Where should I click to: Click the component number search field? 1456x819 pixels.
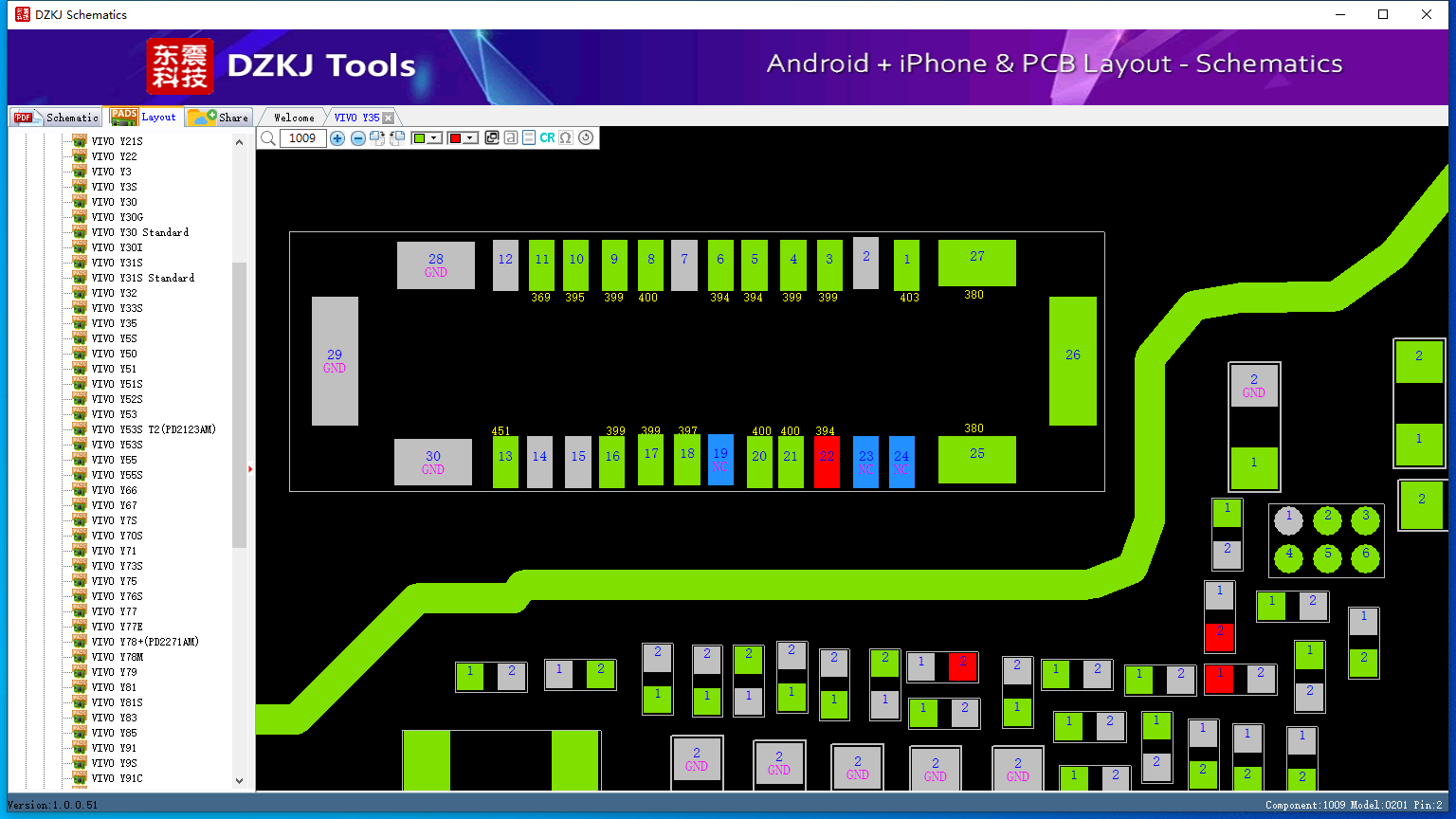pos(303,138)
